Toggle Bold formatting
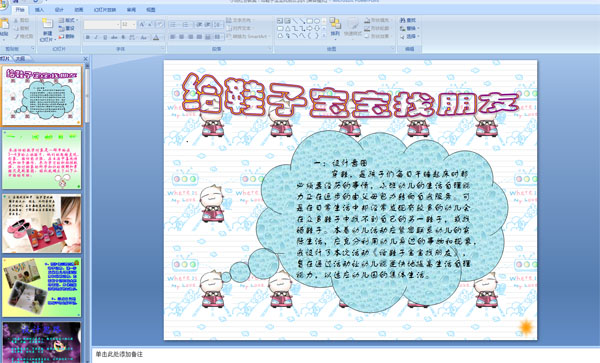The width and height of the screenshot is (600, 363). click(88, 37)
